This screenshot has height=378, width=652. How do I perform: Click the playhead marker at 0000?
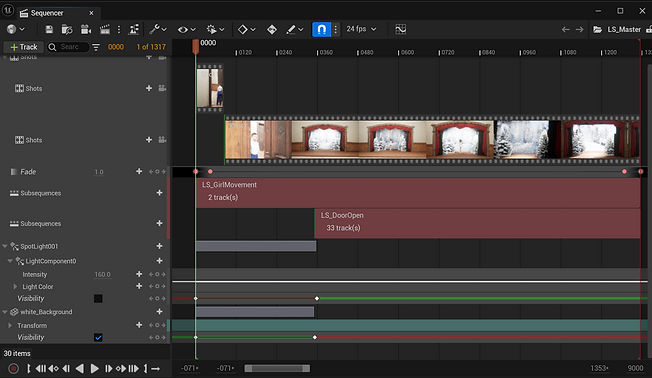tap(195, 46)
